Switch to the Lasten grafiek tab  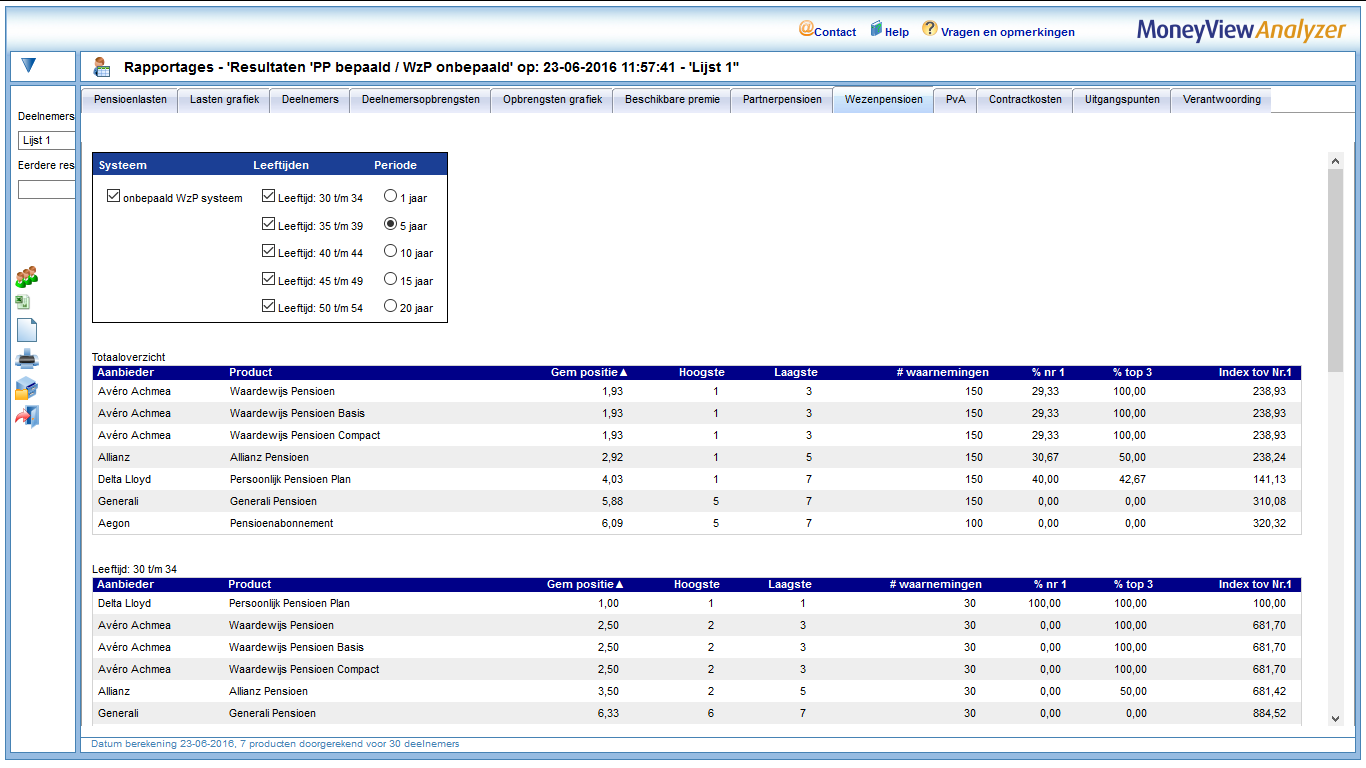click(x=224, y=100)
